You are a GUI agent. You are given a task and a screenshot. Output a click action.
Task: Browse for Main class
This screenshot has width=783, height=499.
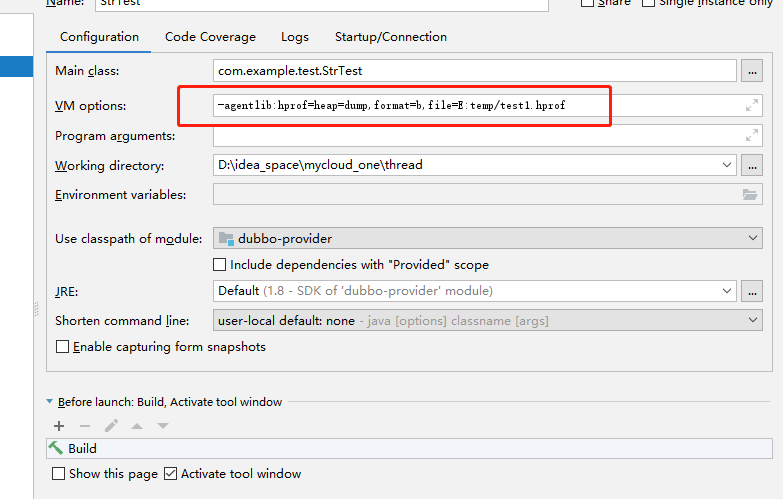pyautogui.click(x=752, y=71)
